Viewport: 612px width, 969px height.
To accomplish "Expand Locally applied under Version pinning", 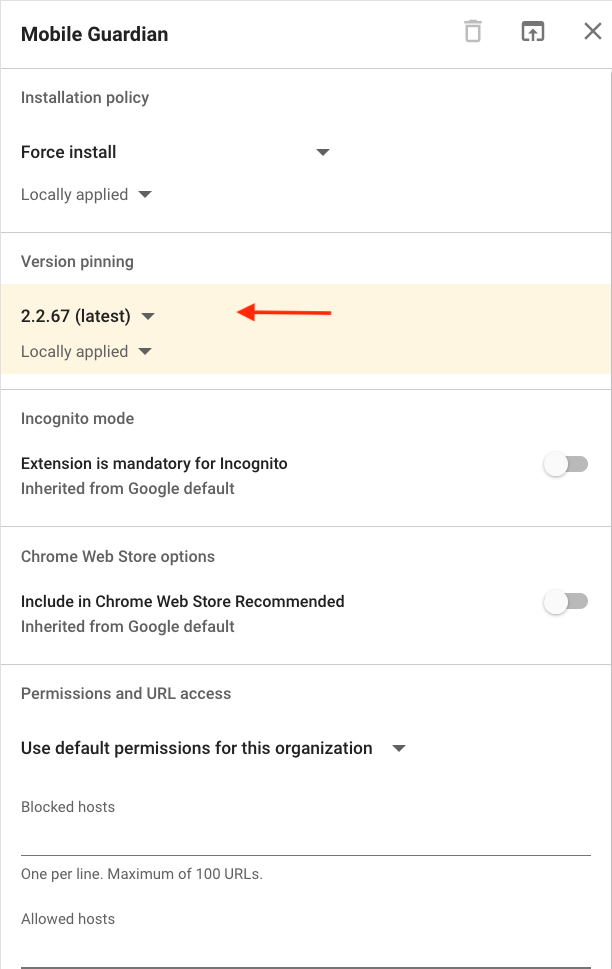I will (86, 352).
